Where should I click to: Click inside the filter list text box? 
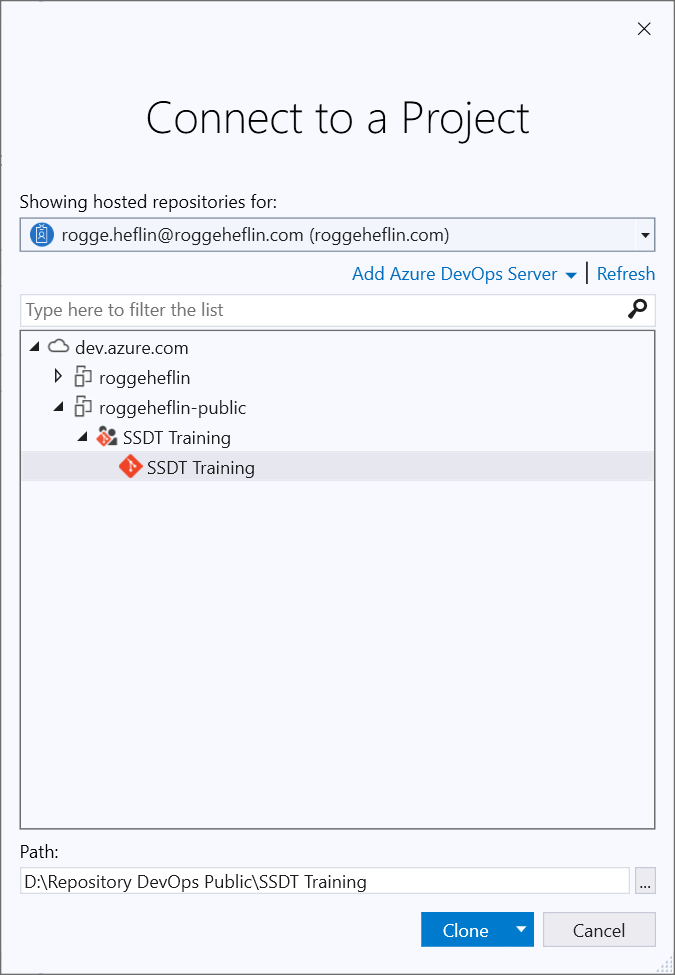pyautogui.click(x=200, y=310)
